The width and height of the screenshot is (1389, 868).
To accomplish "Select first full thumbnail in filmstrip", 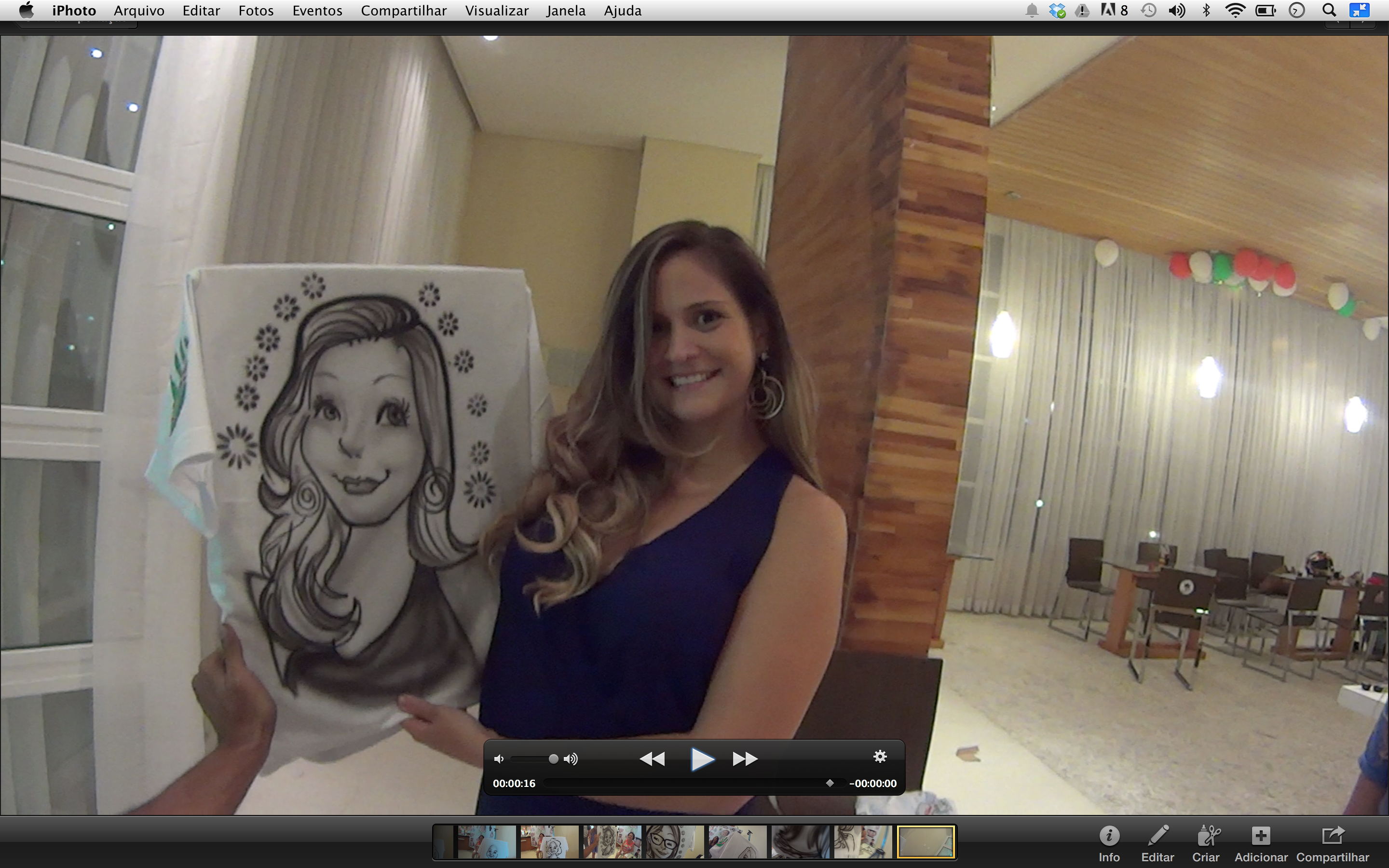I will (487, 841).
